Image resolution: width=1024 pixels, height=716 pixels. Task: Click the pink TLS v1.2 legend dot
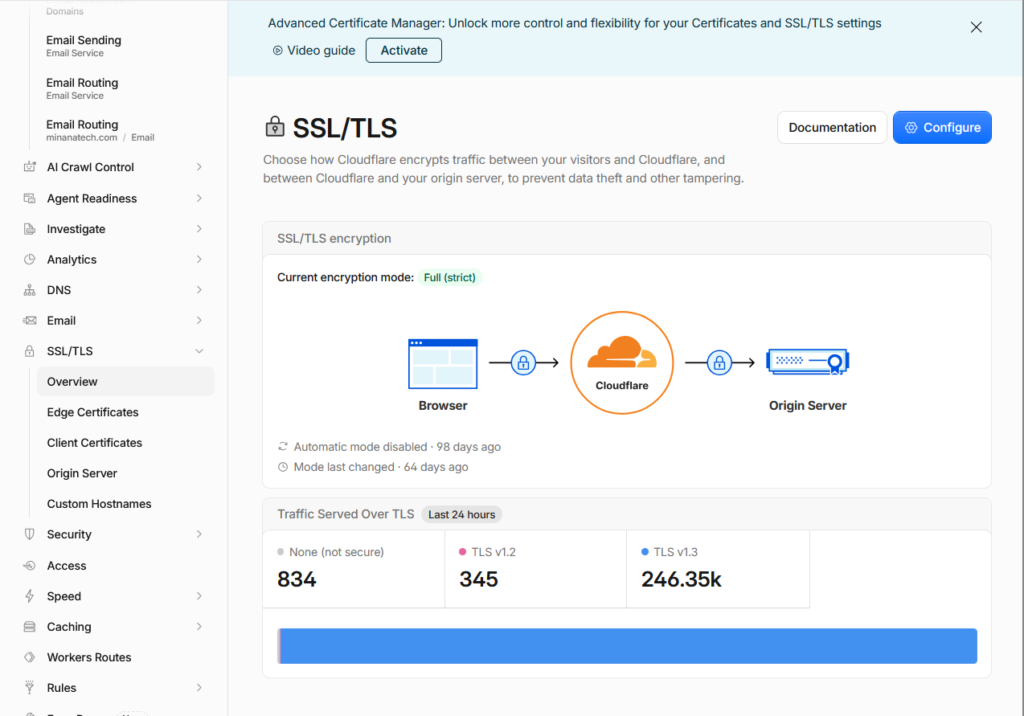[x=462, y=552]
